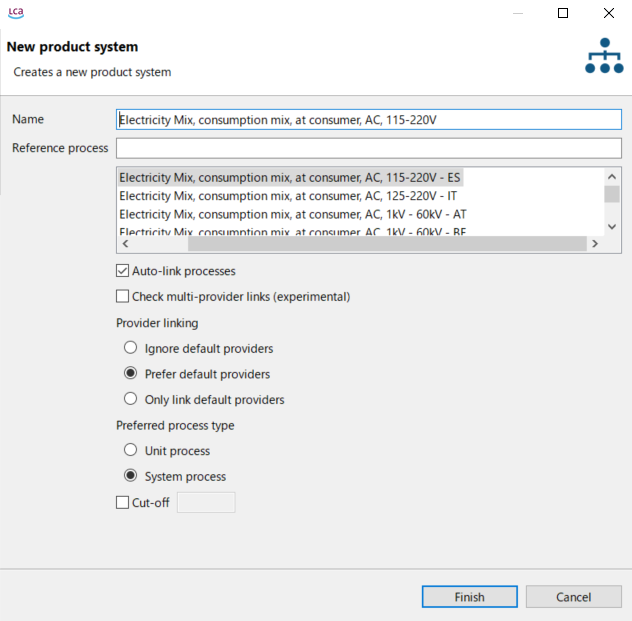Select the System process radio button
The image size is (632, 621).
(x=130, y=476)
